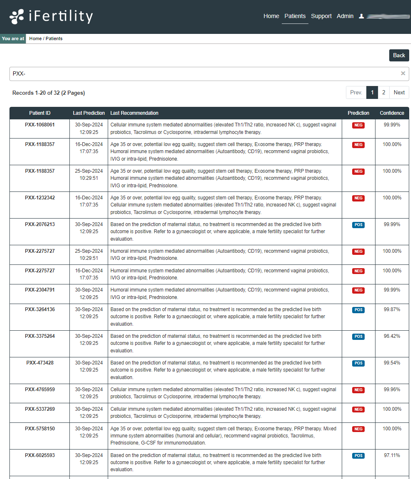Open the Patients menu item
411x479 pixels.
295,16
